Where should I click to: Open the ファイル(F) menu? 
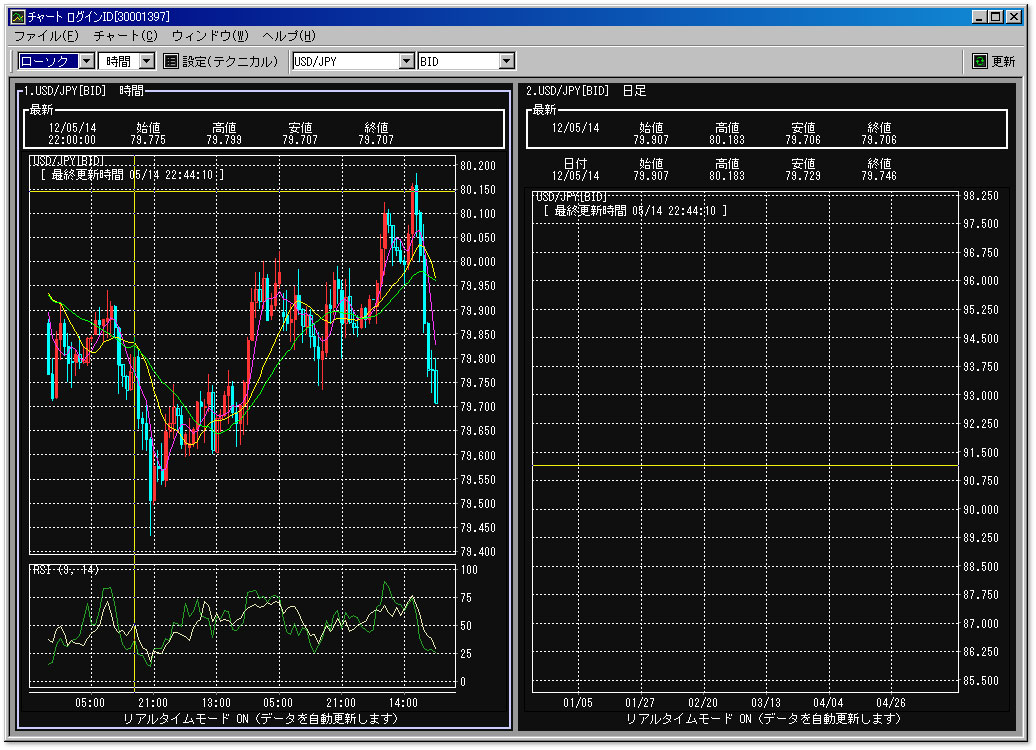[46, 36]
